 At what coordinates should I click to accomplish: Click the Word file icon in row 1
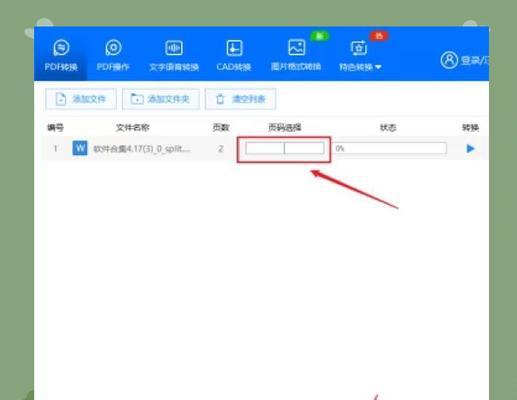pyautogui.click(x=80, y=148)
